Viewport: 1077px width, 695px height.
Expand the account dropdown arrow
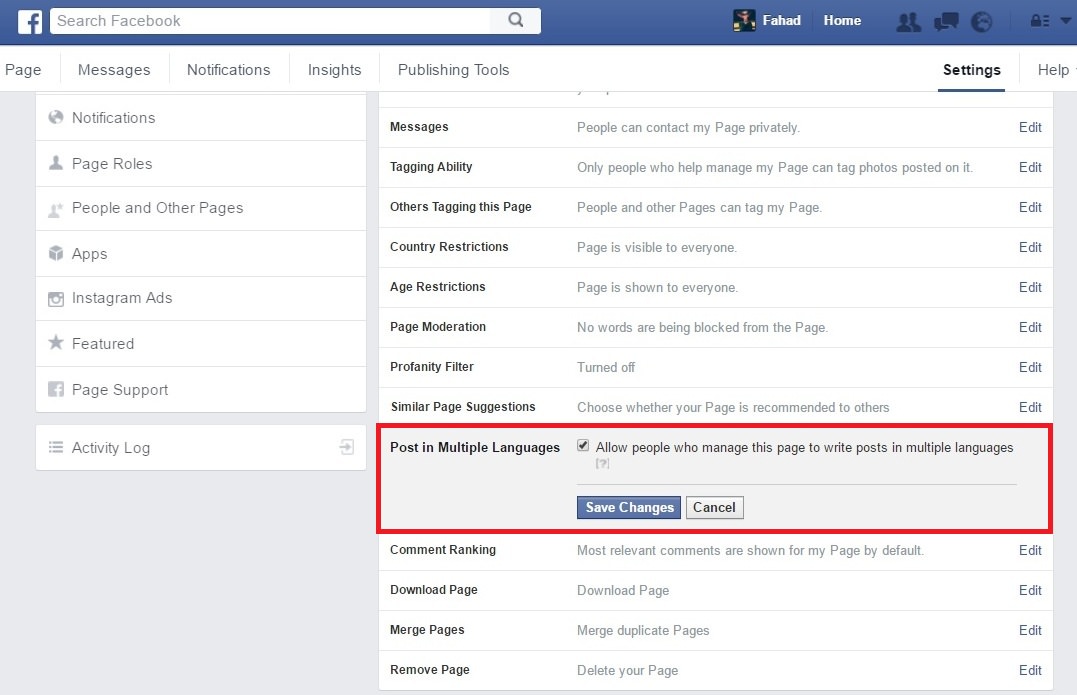(x=1065, y=21)
